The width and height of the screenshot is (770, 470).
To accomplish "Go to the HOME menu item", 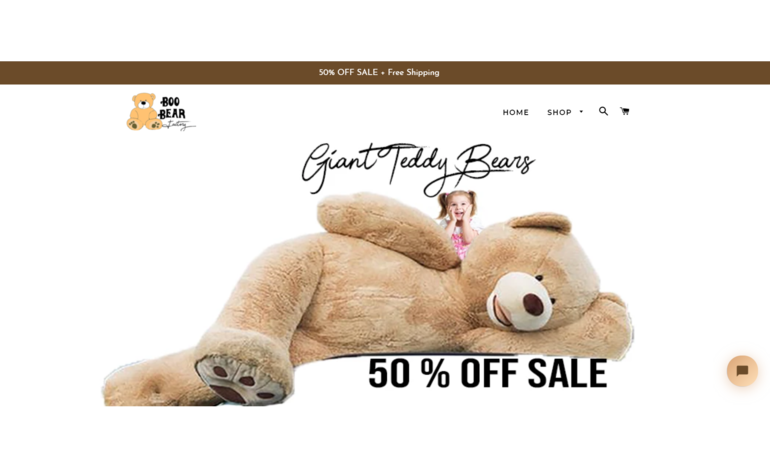I will click(x=516, y=112).
